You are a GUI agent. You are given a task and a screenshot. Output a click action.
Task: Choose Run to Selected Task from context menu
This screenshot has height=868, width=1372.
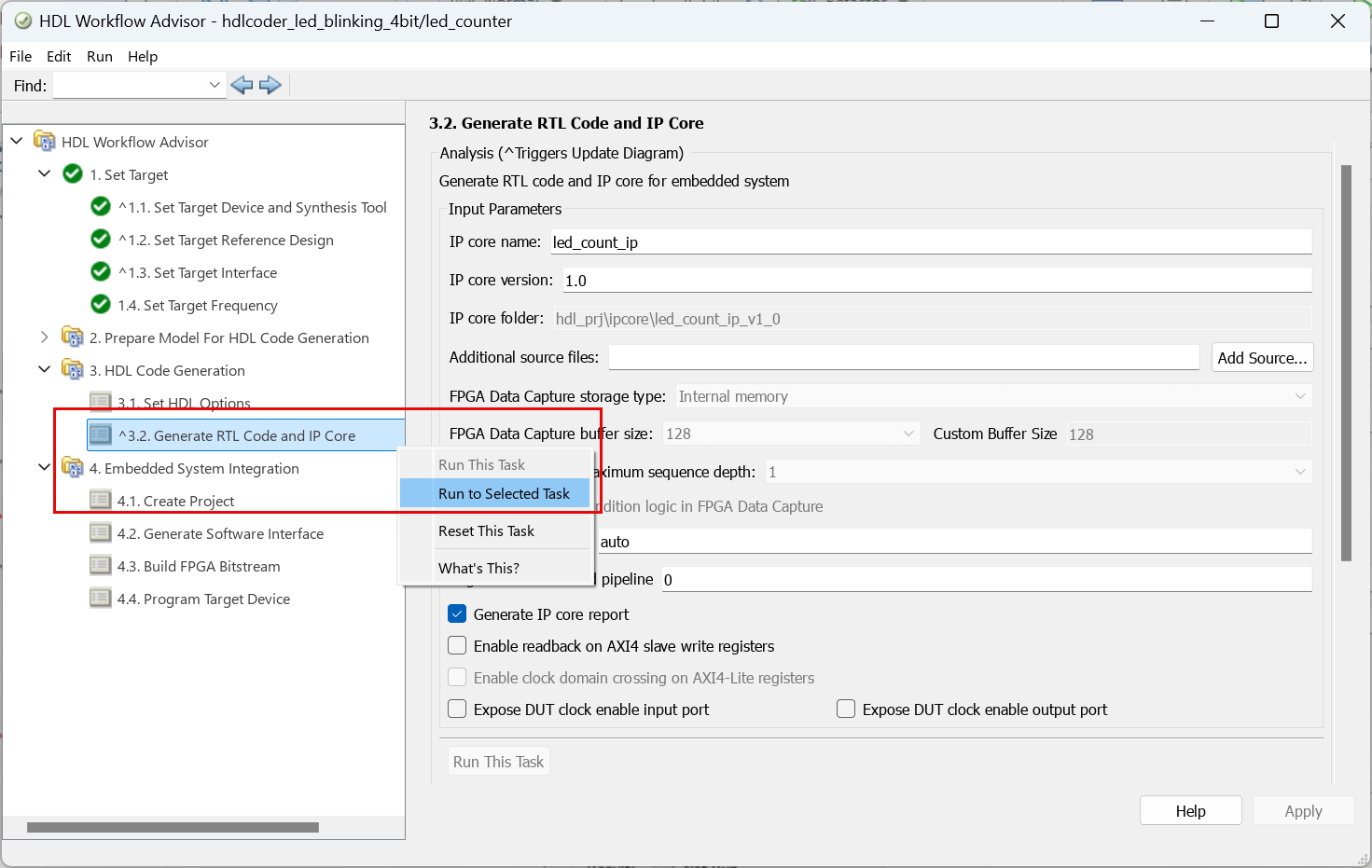tap(504, 494)
